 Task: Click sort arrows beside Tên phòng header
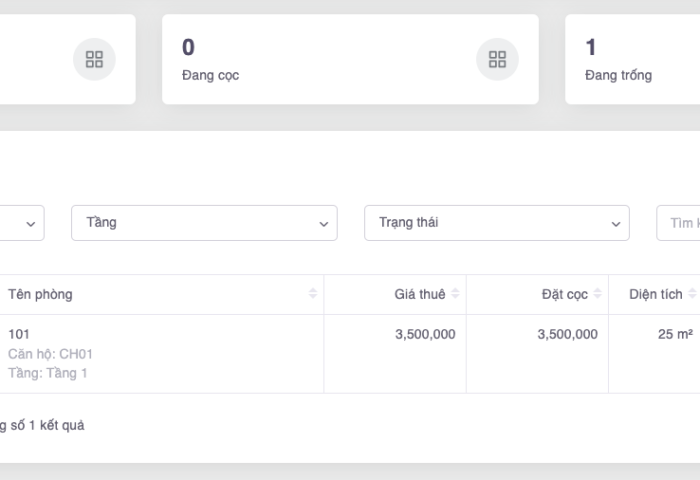[313, 294]
